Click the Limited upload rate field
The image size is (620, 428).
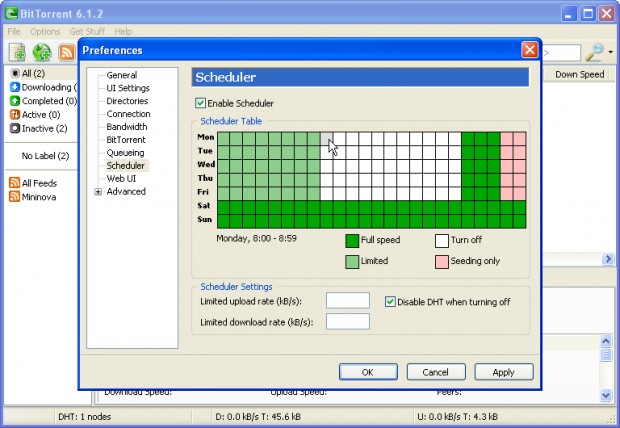click(x=348, y=301)
